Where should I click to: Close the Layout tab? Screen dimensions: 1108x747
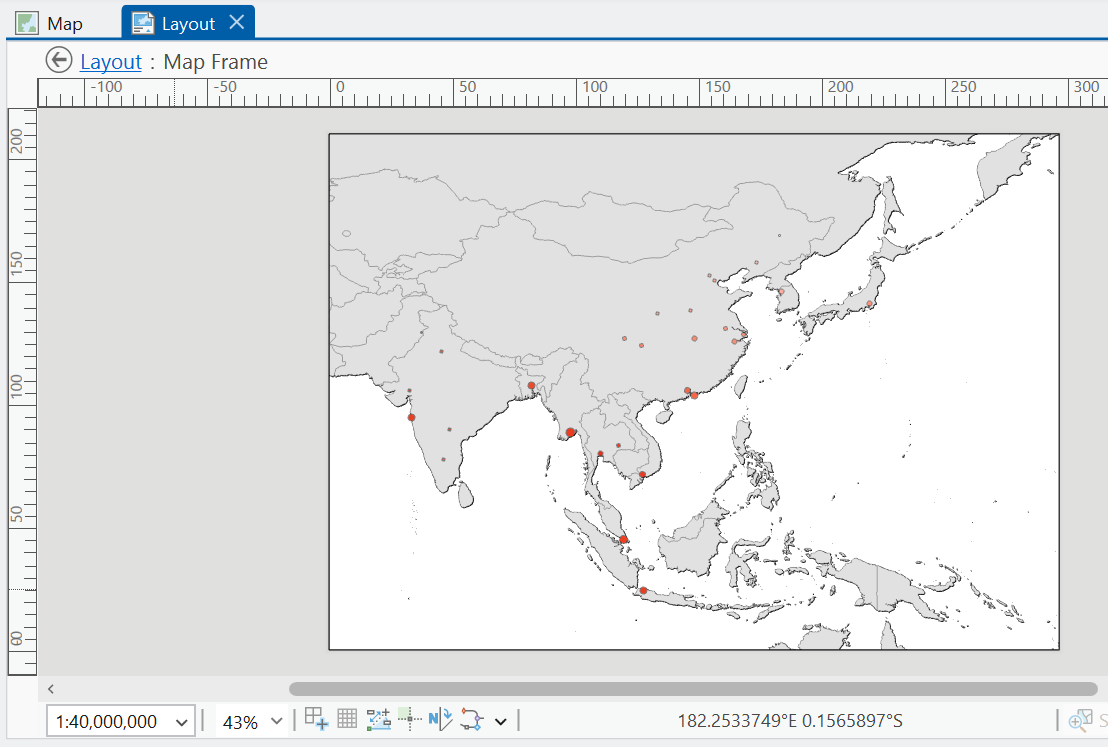pos(237,23)
